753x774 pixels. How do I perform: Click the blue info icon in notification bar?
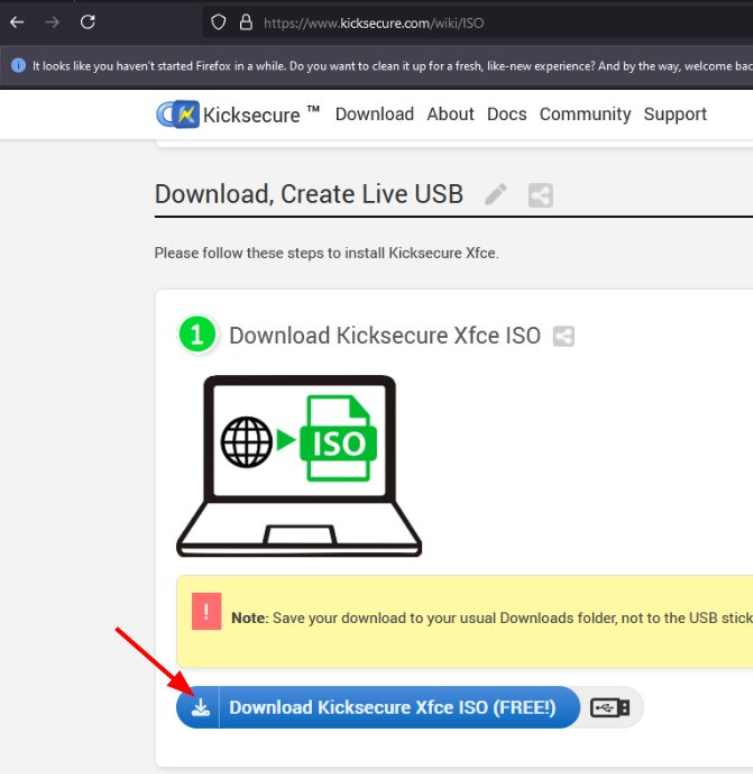tap(18, 65)
